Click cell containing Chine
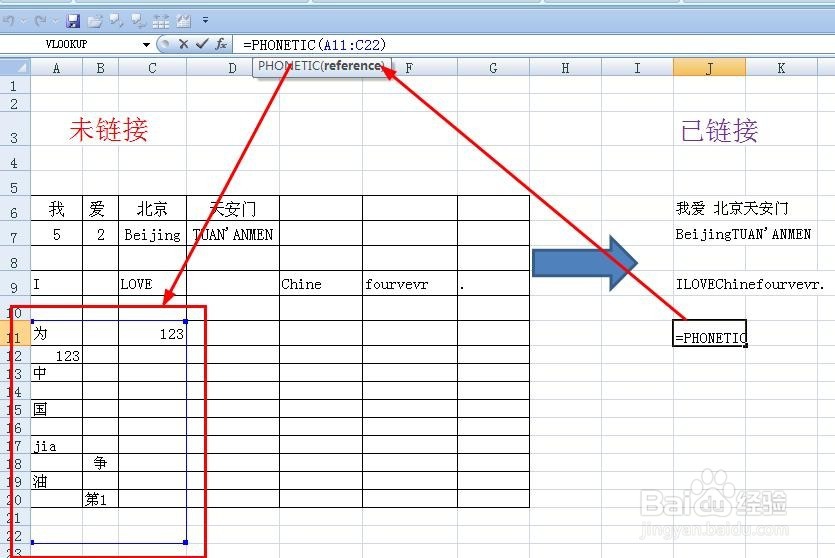Viewport: 835px width, 558px height. pos(321,283)
